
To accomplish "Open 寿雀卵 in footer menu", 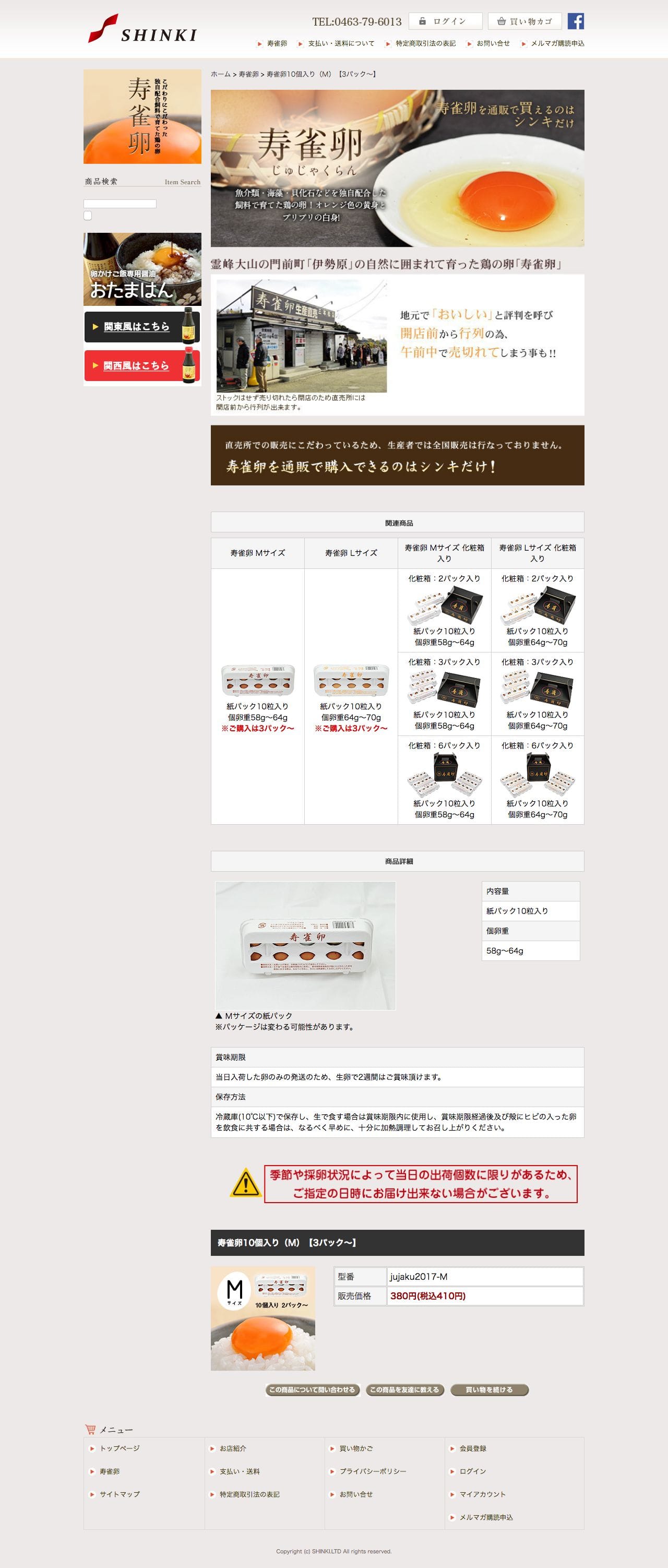I will click(110, 1471).
